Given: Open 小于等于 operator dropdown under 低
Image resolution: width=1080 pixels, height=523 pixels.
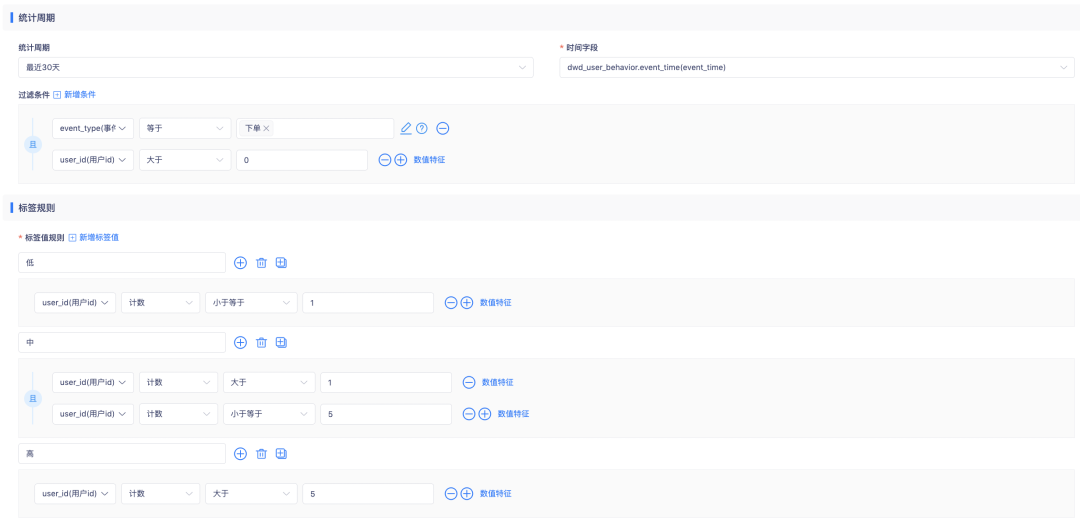Looking at the screenshot, I should 251,302.
